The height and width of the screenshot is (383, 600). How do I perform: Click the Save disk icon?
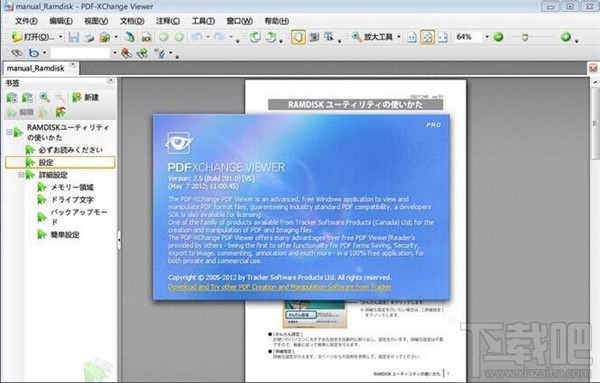(73, 37)
